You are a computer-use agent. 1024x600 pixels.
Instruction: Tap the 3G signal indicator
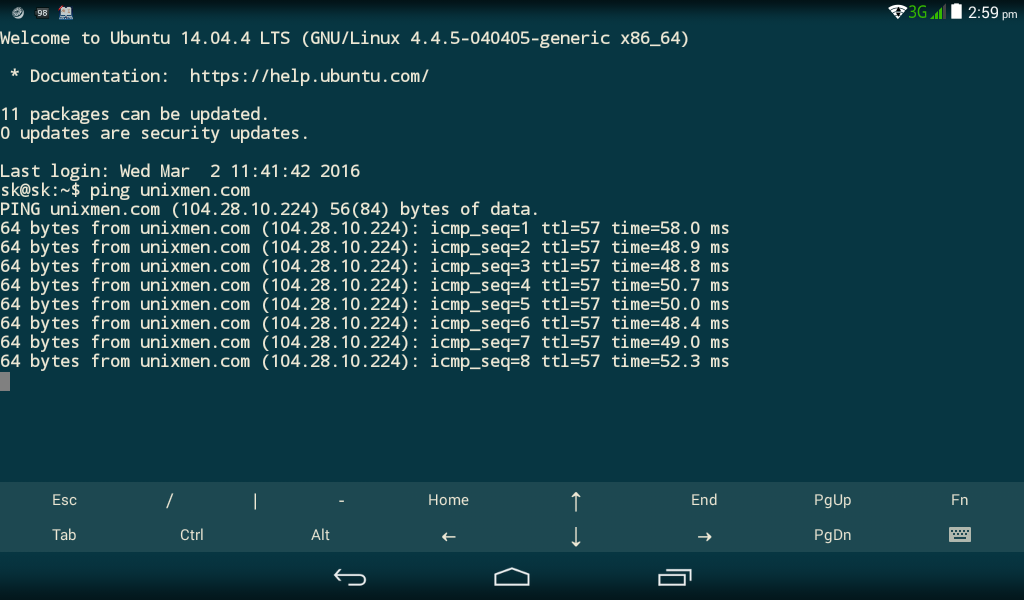pyautogui.click(x=926, y=12)
